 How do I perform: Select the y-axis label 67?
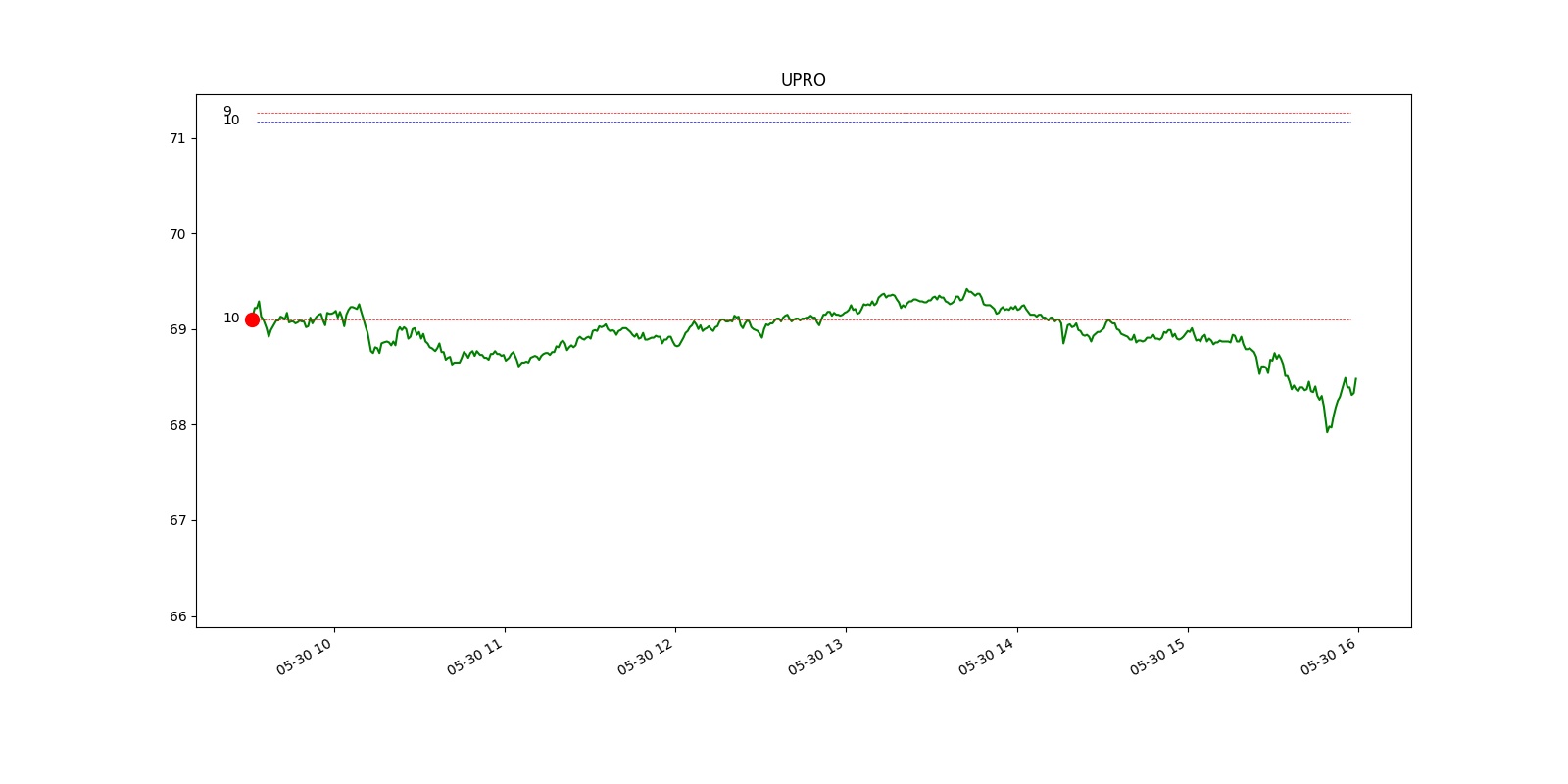(x=177, y=520)
